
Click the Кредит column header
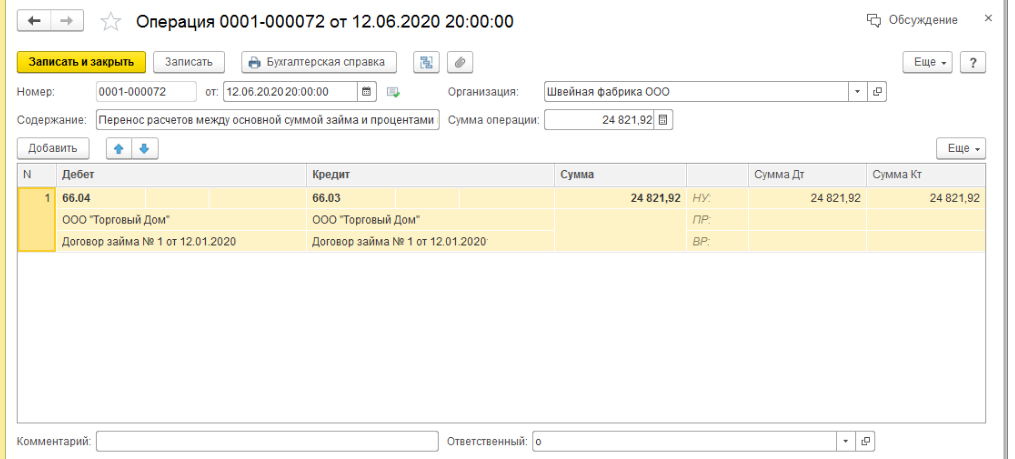point(430,175)
